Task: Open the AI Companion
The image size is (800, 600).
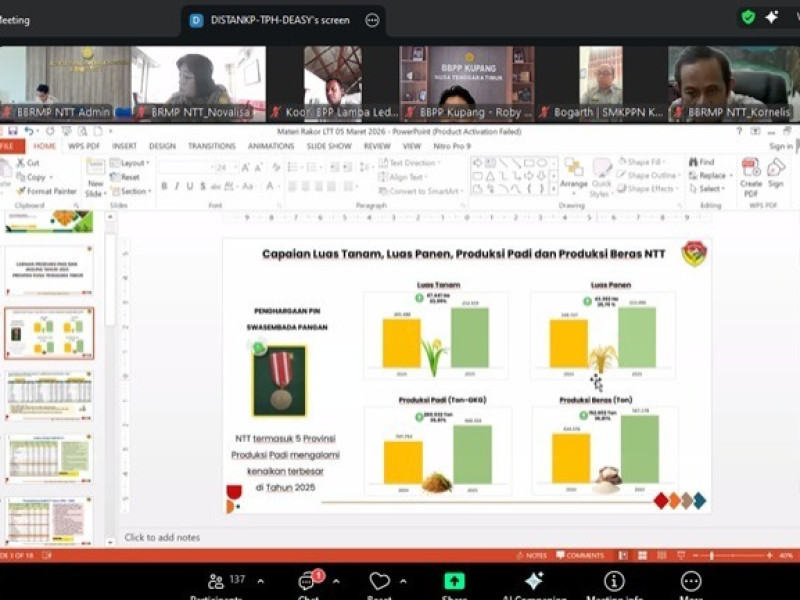Action: (534, 582)
